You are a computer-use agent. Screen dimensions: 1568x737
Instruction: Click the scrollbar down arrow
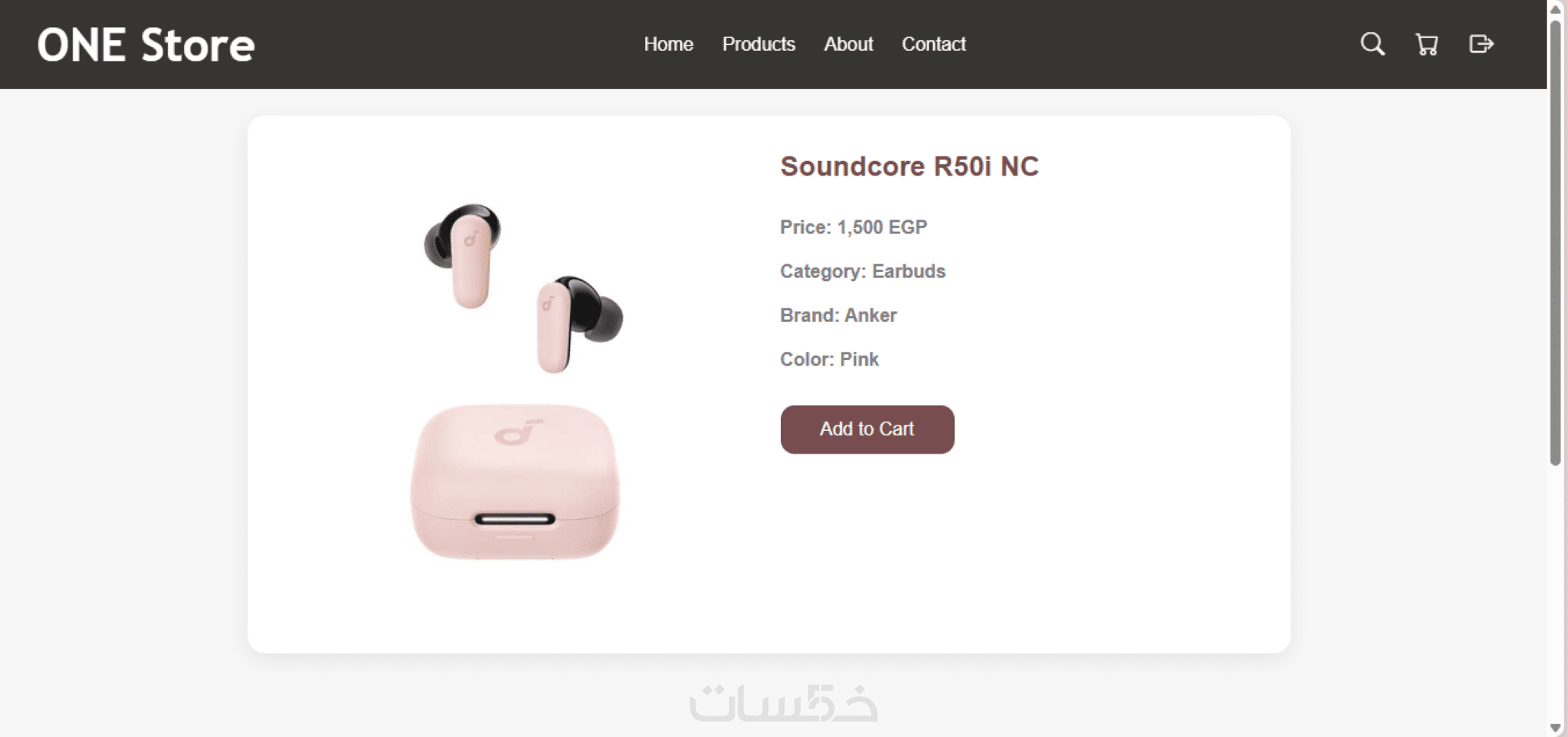click(x=1555, y=728)
